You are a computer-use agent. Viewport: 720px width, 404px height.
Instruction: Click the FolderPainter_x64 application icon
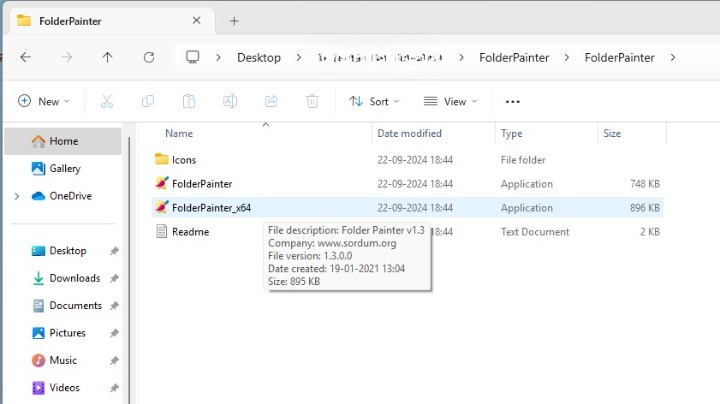coord(162,207)
